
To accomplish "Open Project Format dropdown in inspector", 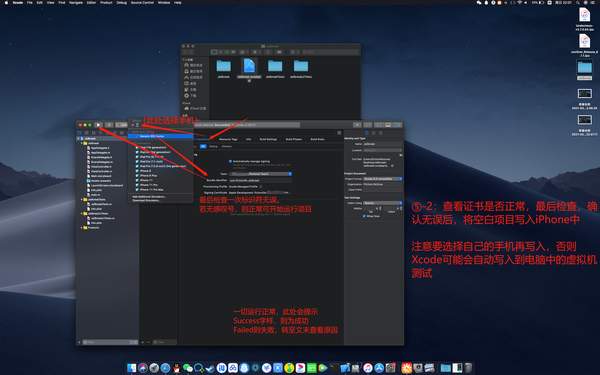I will (x=382, y=179).
